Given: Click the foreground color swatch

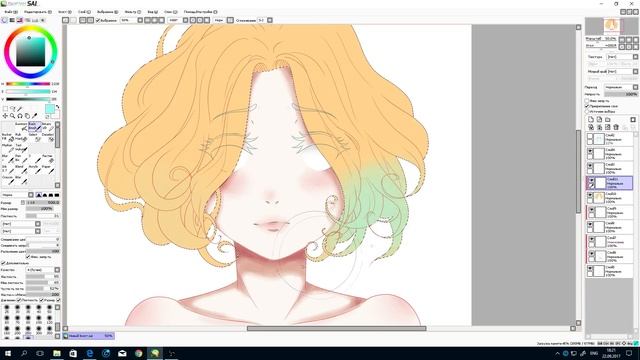Looking at the screenshot, I should (x=49, y=109).
